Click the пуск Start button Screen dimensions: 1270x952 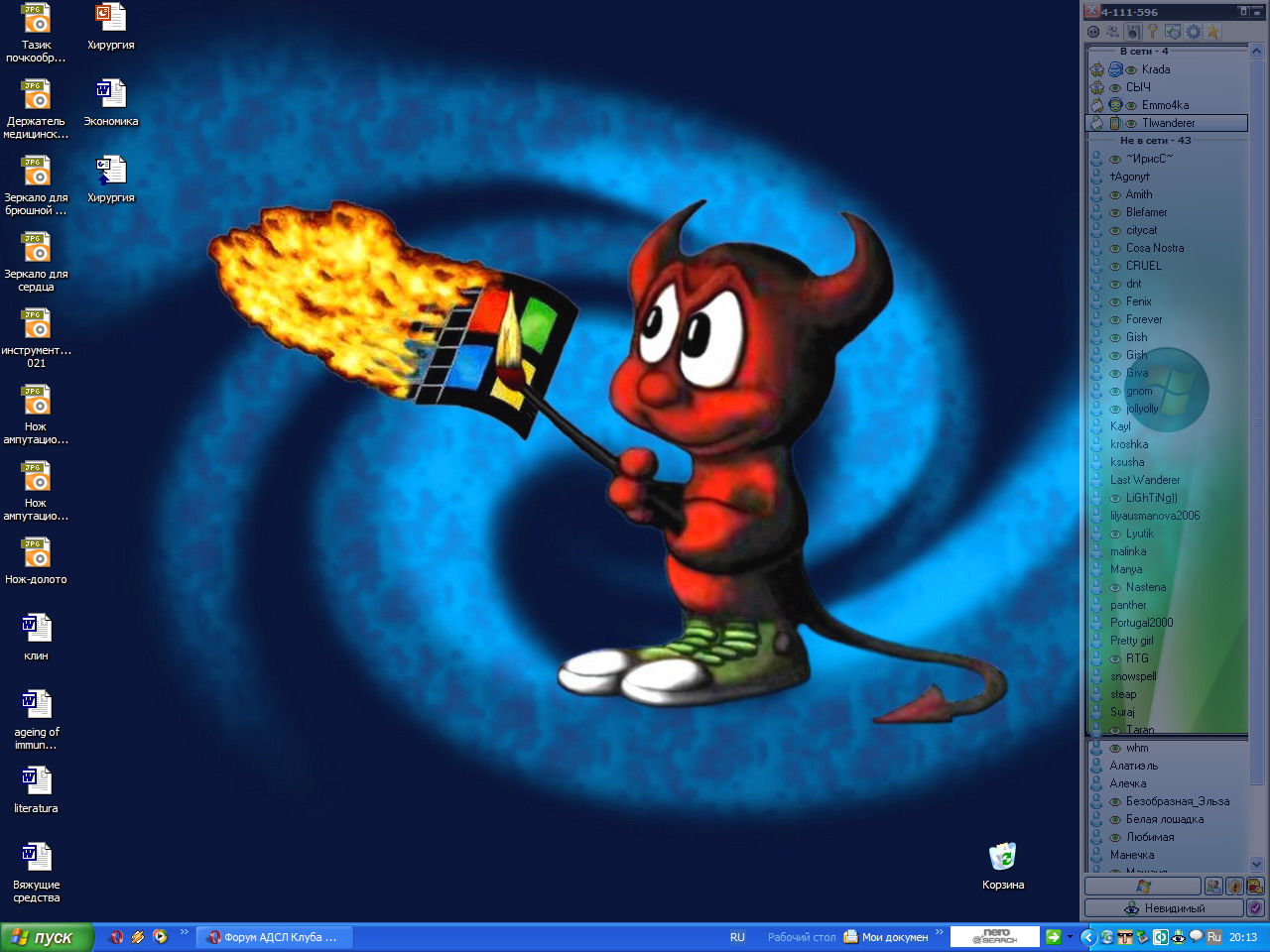tap(45, 937)
